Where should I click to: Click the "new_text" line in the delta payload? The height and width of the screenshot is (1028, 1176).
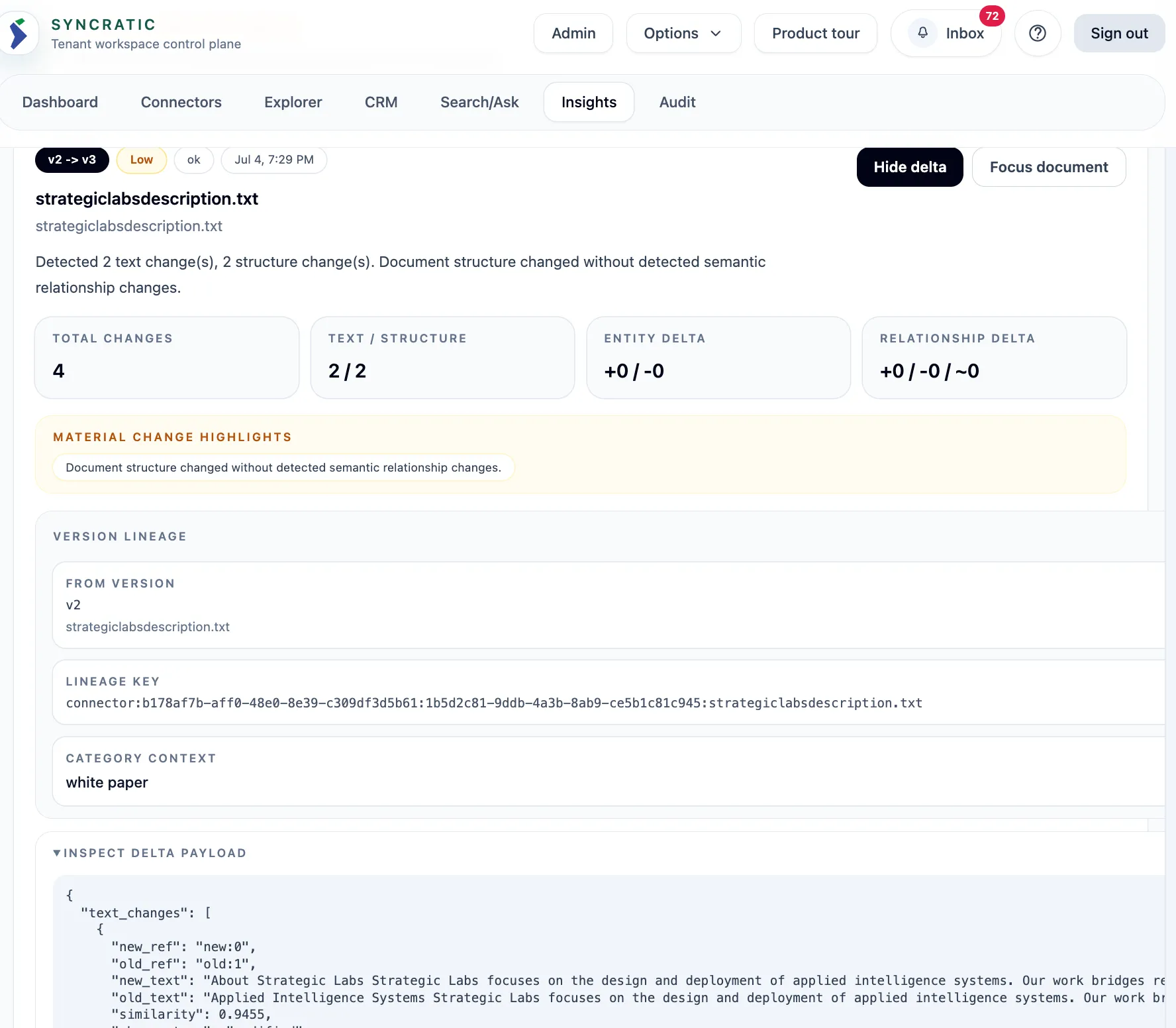[638, 980]
